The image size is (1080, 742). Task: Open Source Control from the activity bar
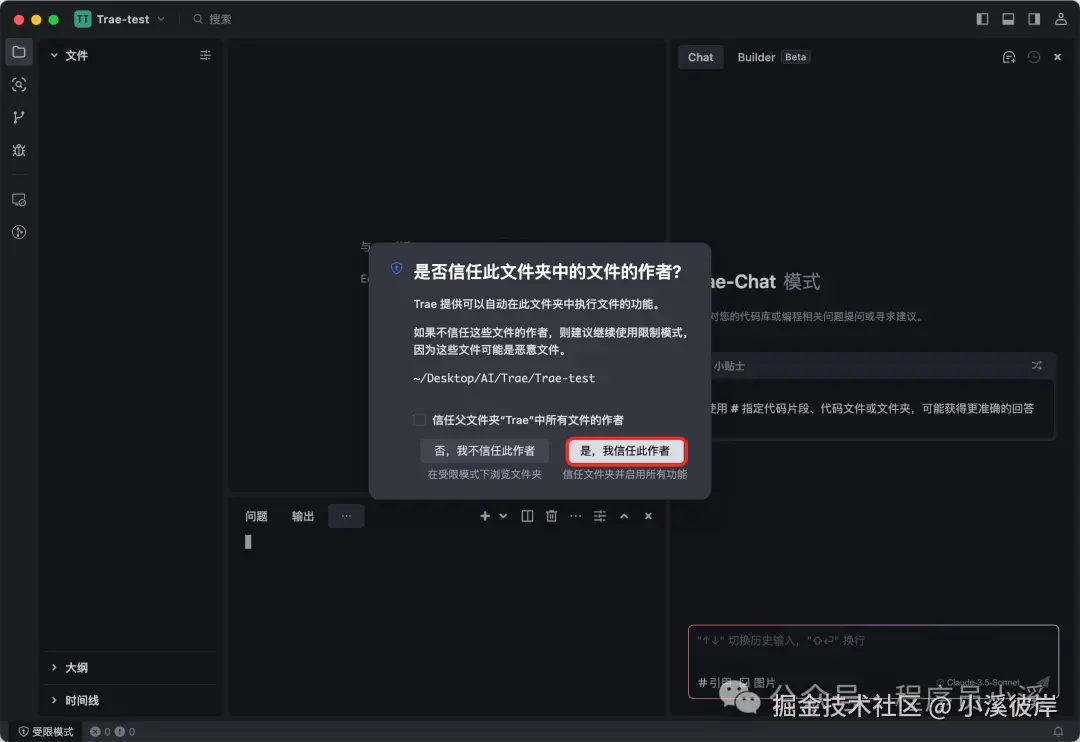(x=18, y=116)
